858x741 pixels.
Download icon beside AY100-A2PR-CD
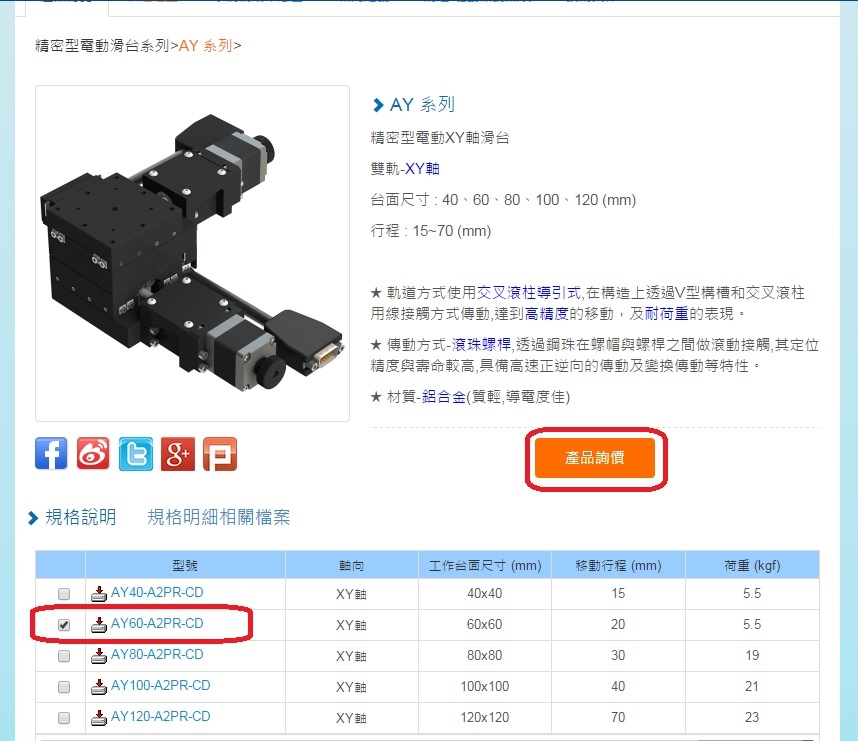(x=98, y=686)
